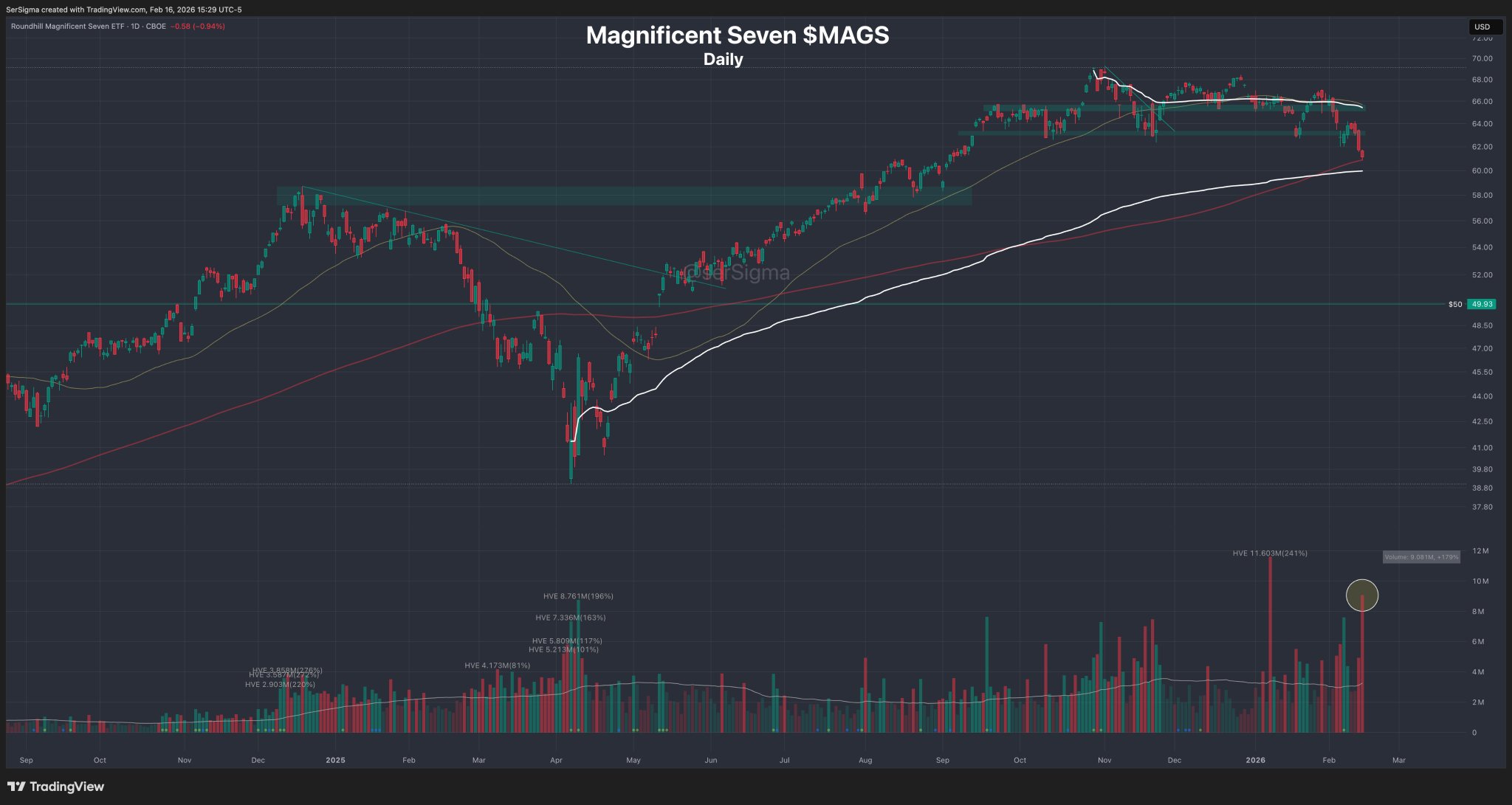
Task: Select the HVE 11.603M(241%) volume label
Action: [1270, 553]
